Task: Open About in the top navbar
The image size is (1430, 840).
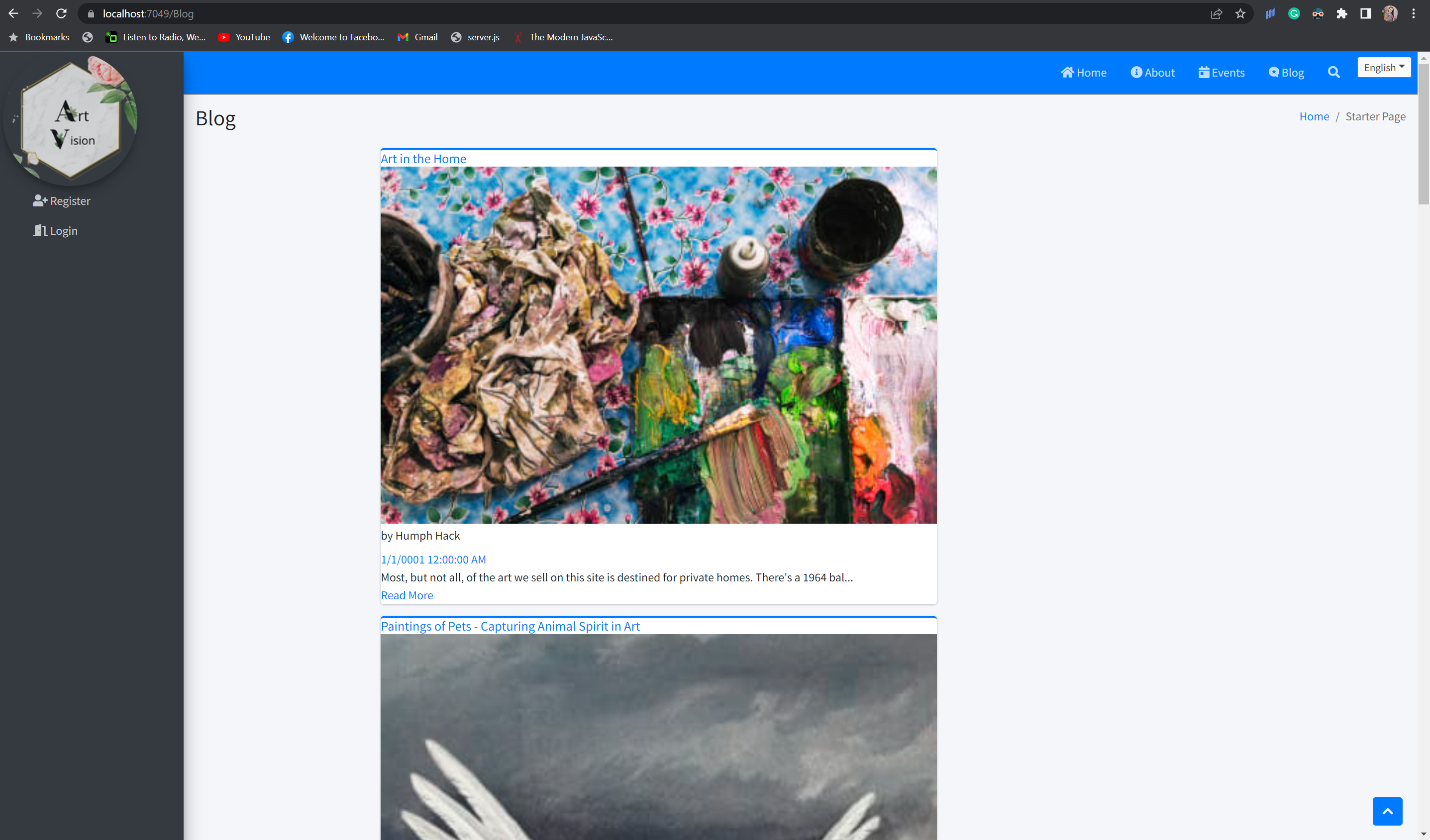Action: coord(1152,73)
